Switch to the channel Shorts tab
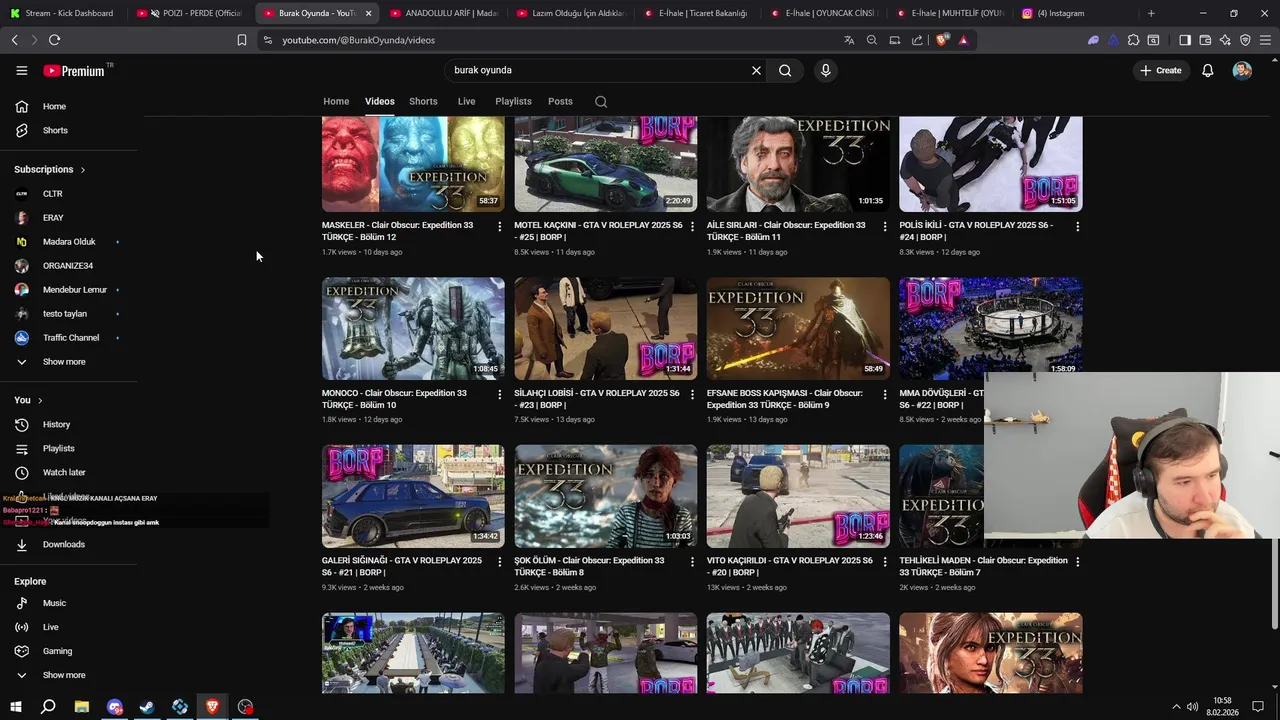This screenshot has width=1280, height=720. pos(423,101)
